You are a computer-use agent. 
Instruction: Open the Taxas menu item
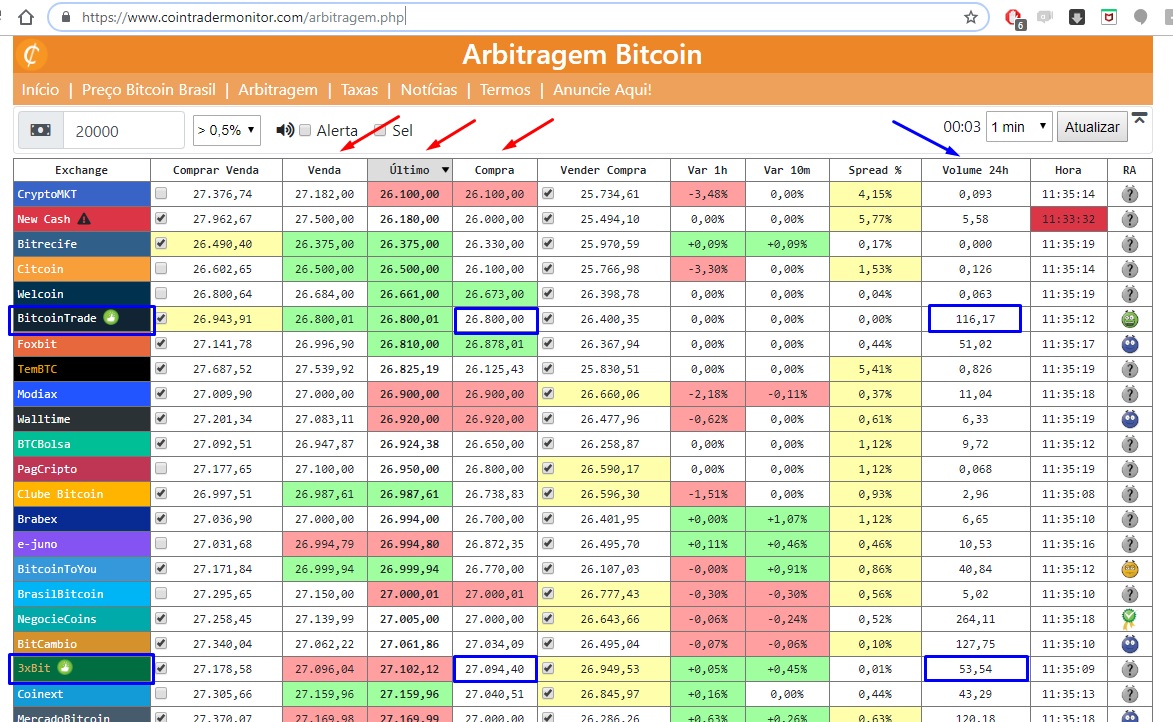[x=359, y=90]
